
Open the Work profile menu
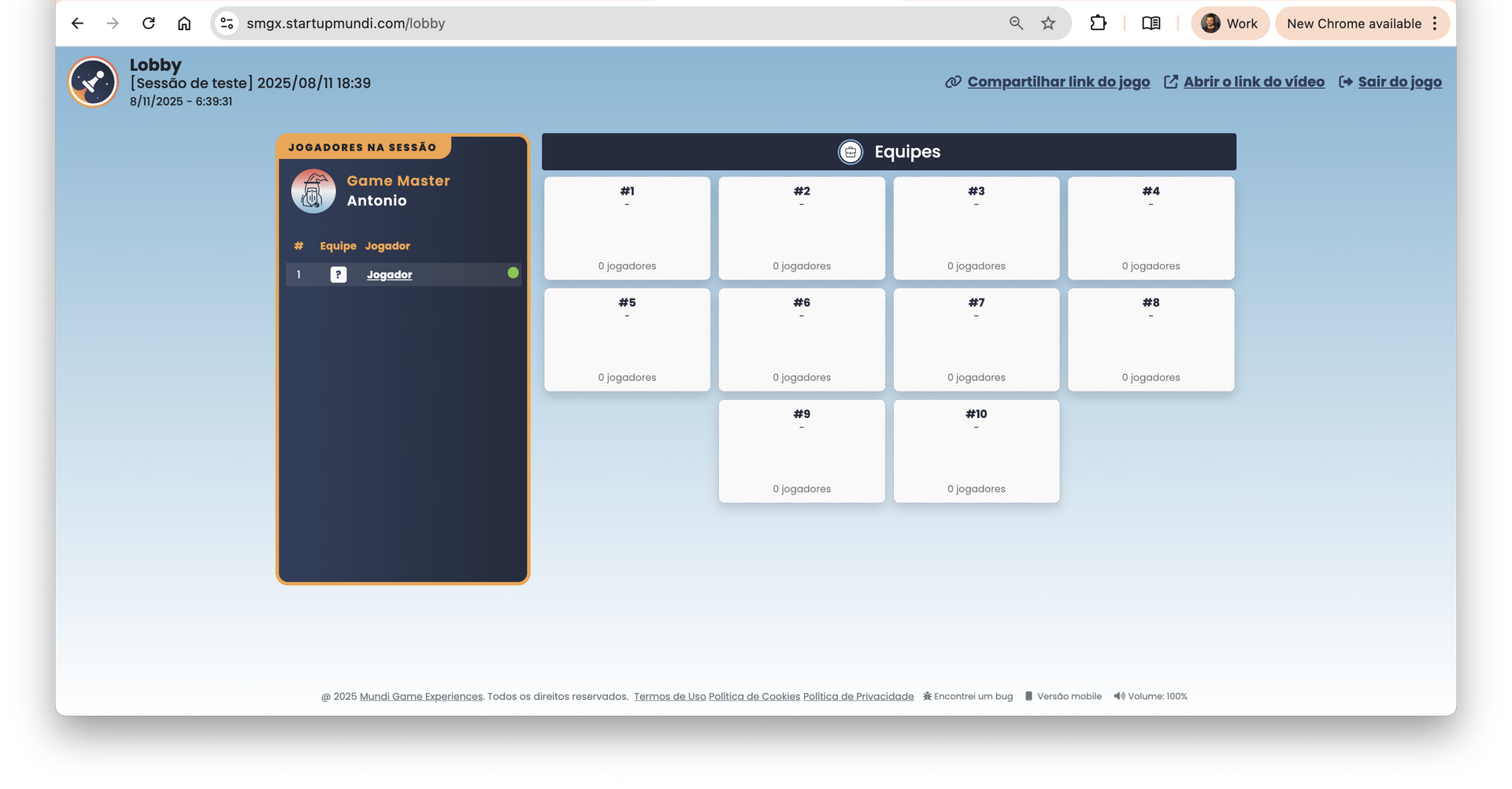(x=1229, y=24)
